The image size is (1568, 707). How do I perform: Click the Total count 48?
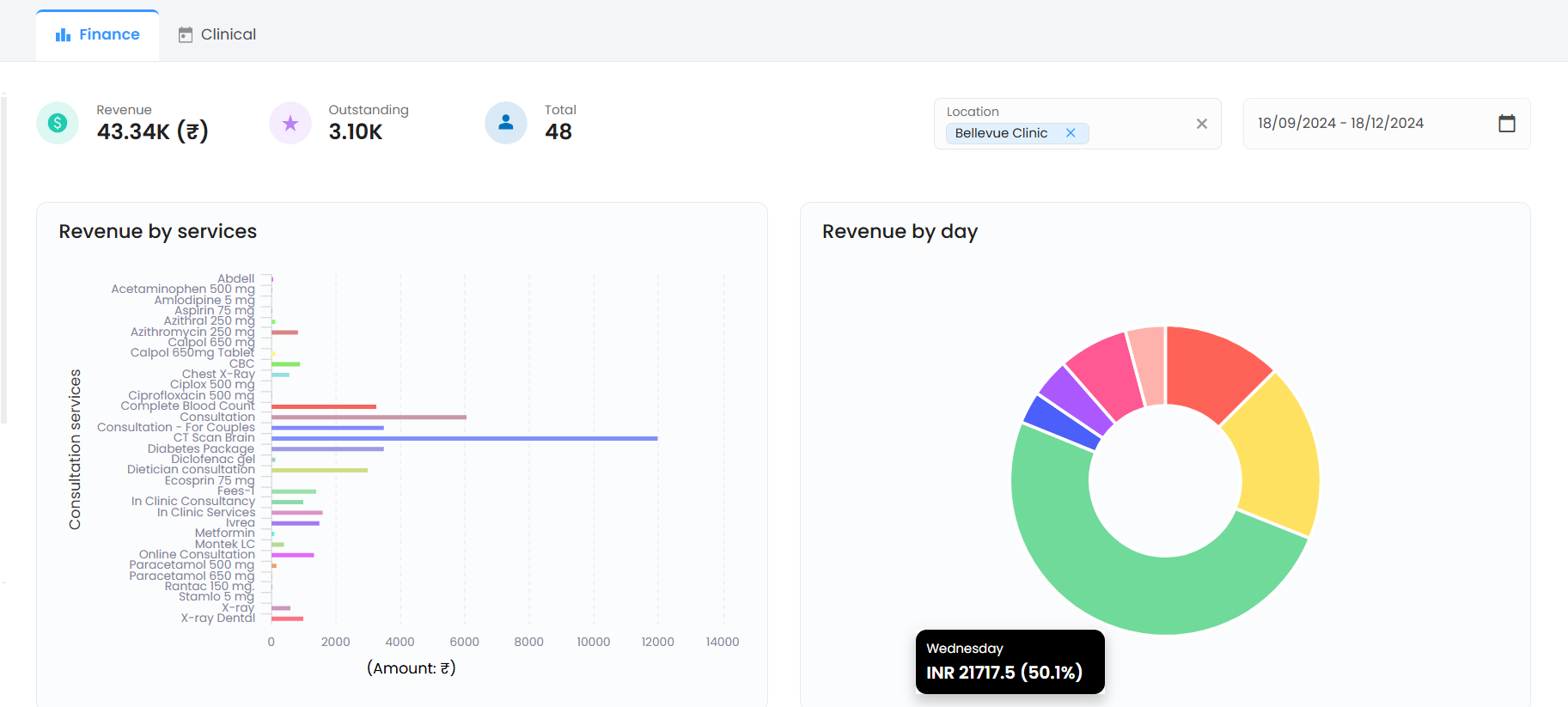558,131
